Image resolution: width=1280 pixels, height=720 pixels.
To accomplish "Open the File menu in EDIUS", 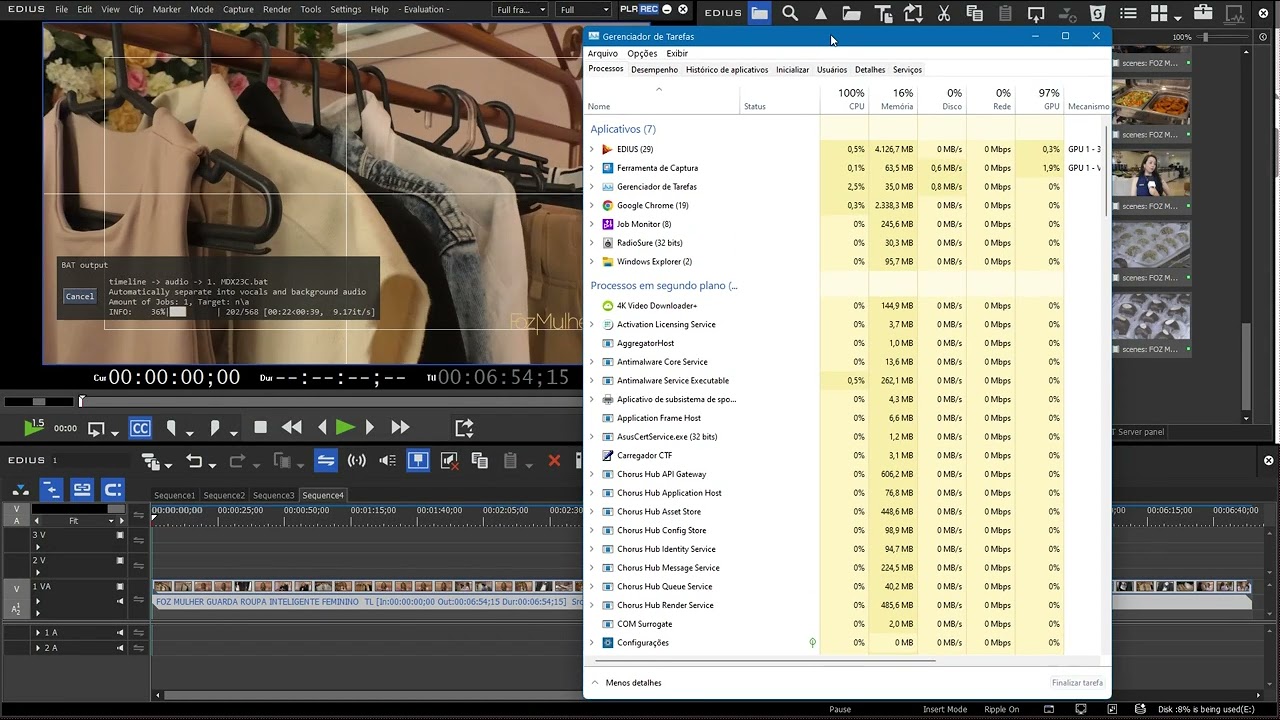I will click(62, 9).
